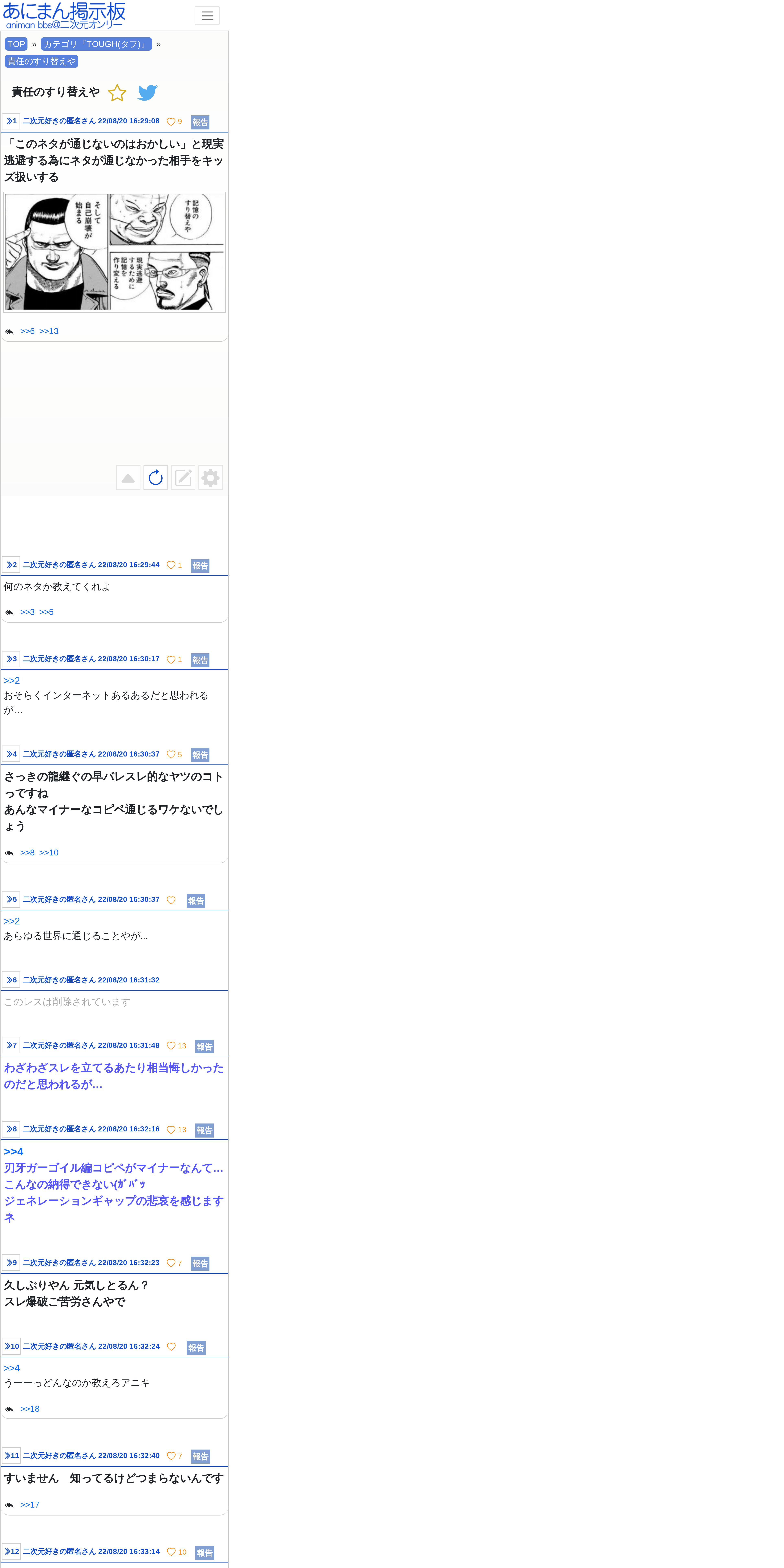
Task: Click the >>2 post number anchor
Action: 11,565
